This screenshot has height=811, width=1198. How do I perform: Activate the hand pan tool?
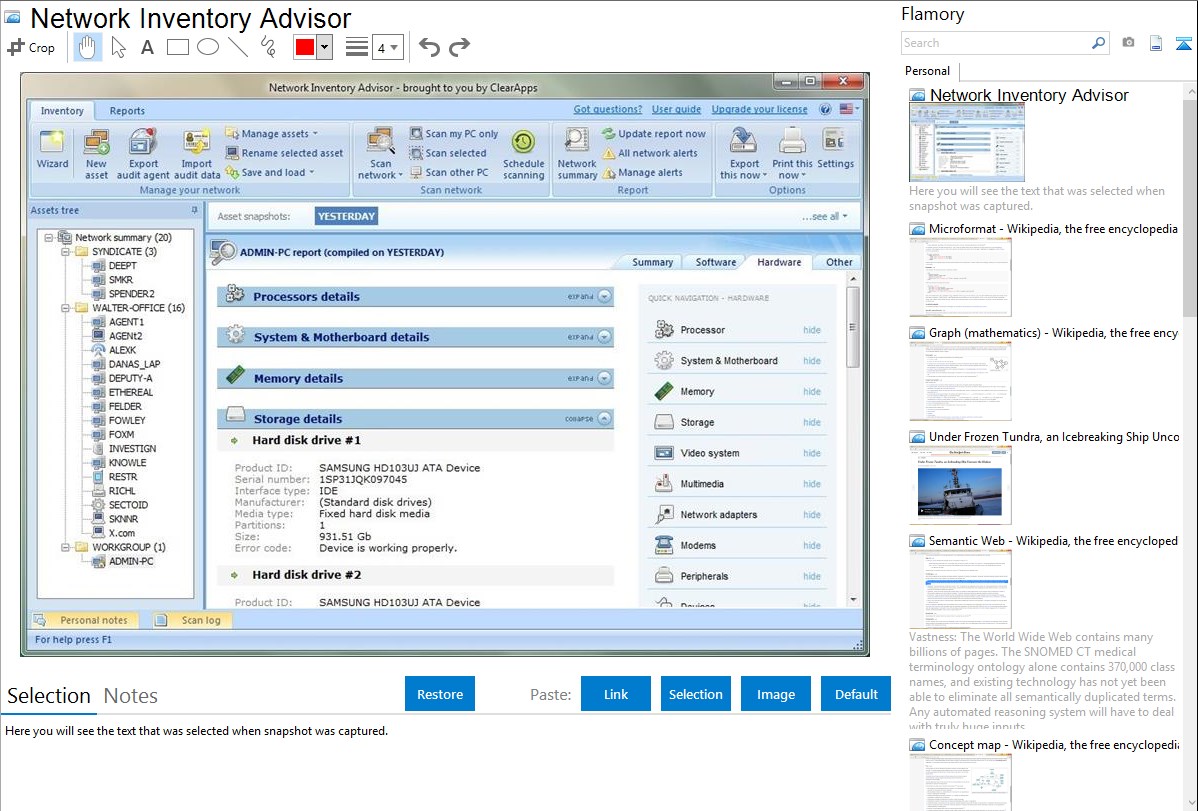(x=87, y=47)
